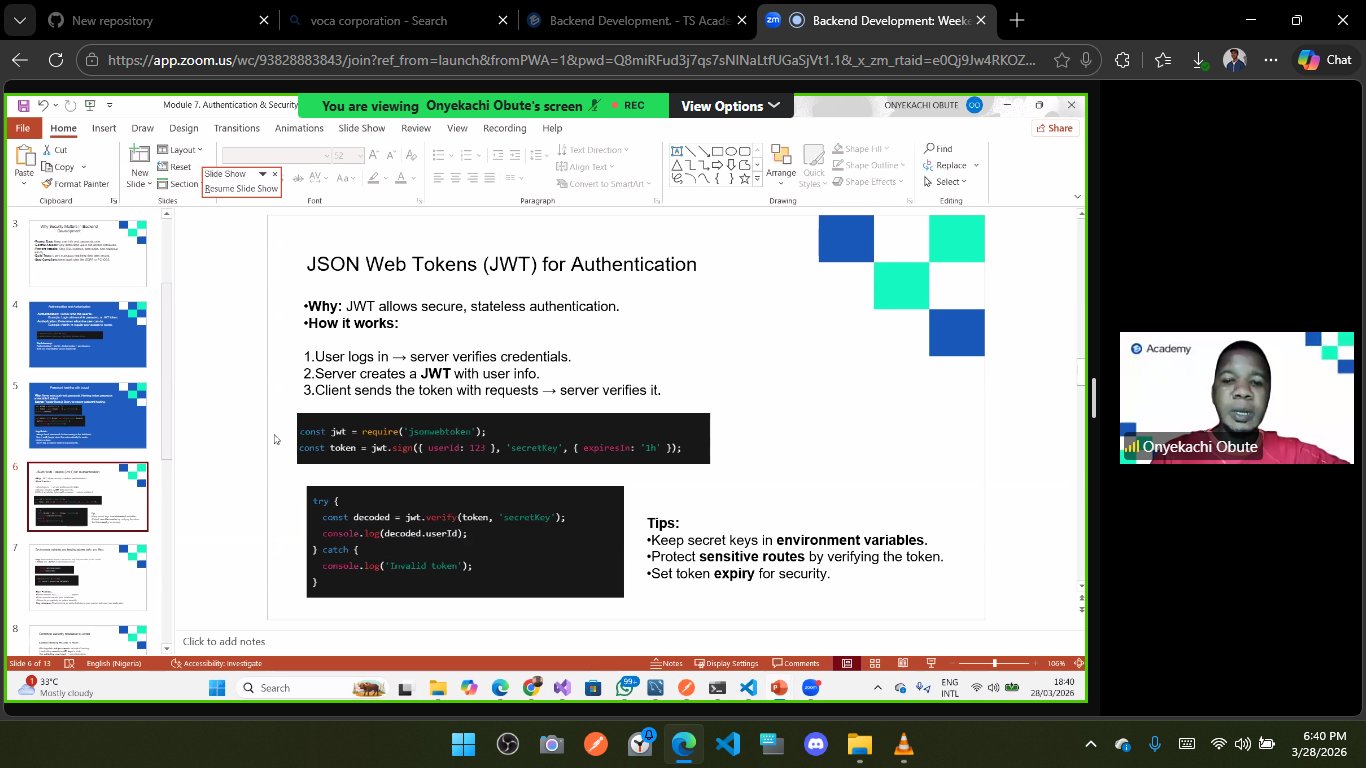Viewport: 1366px width, 768px height.
Task: Click the Share button
Action: click(x=1054, y=128)
